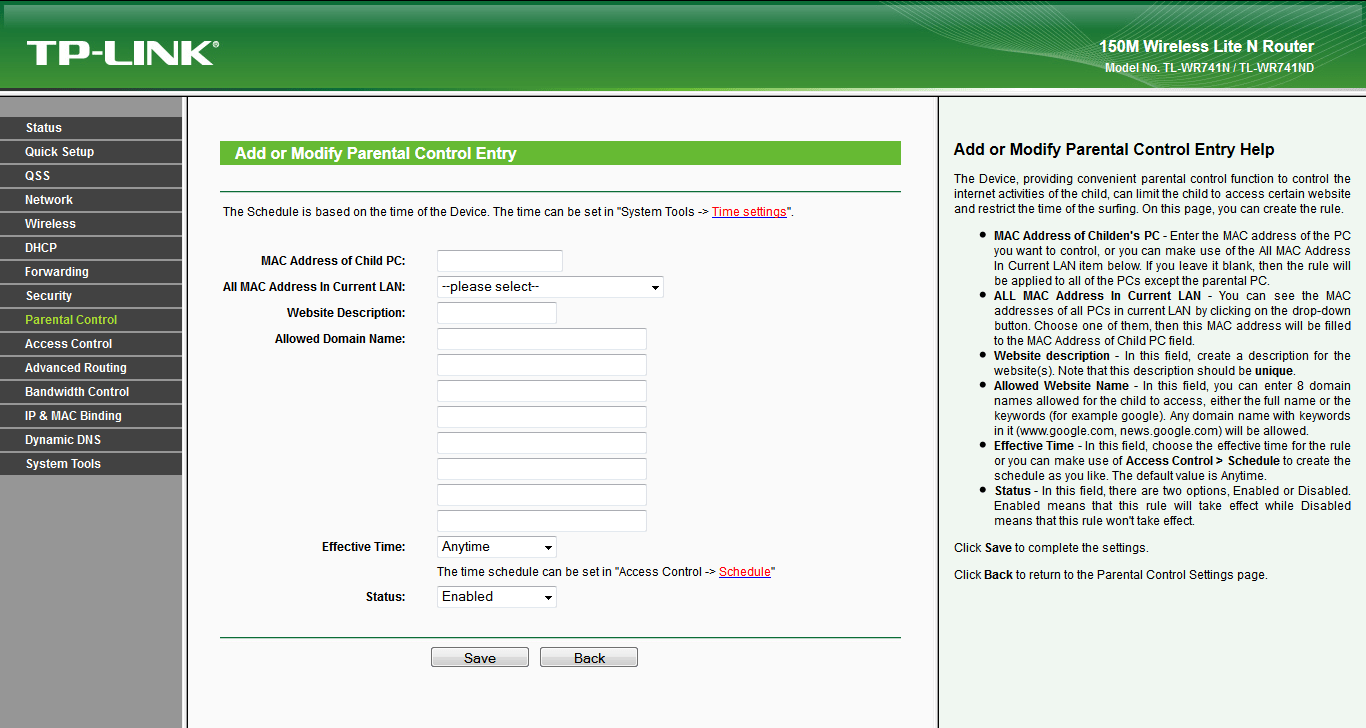The image size is (1366, 728).
Task: Expand All MAC Address In Current LAN dropdown
Action: (550, 287)
